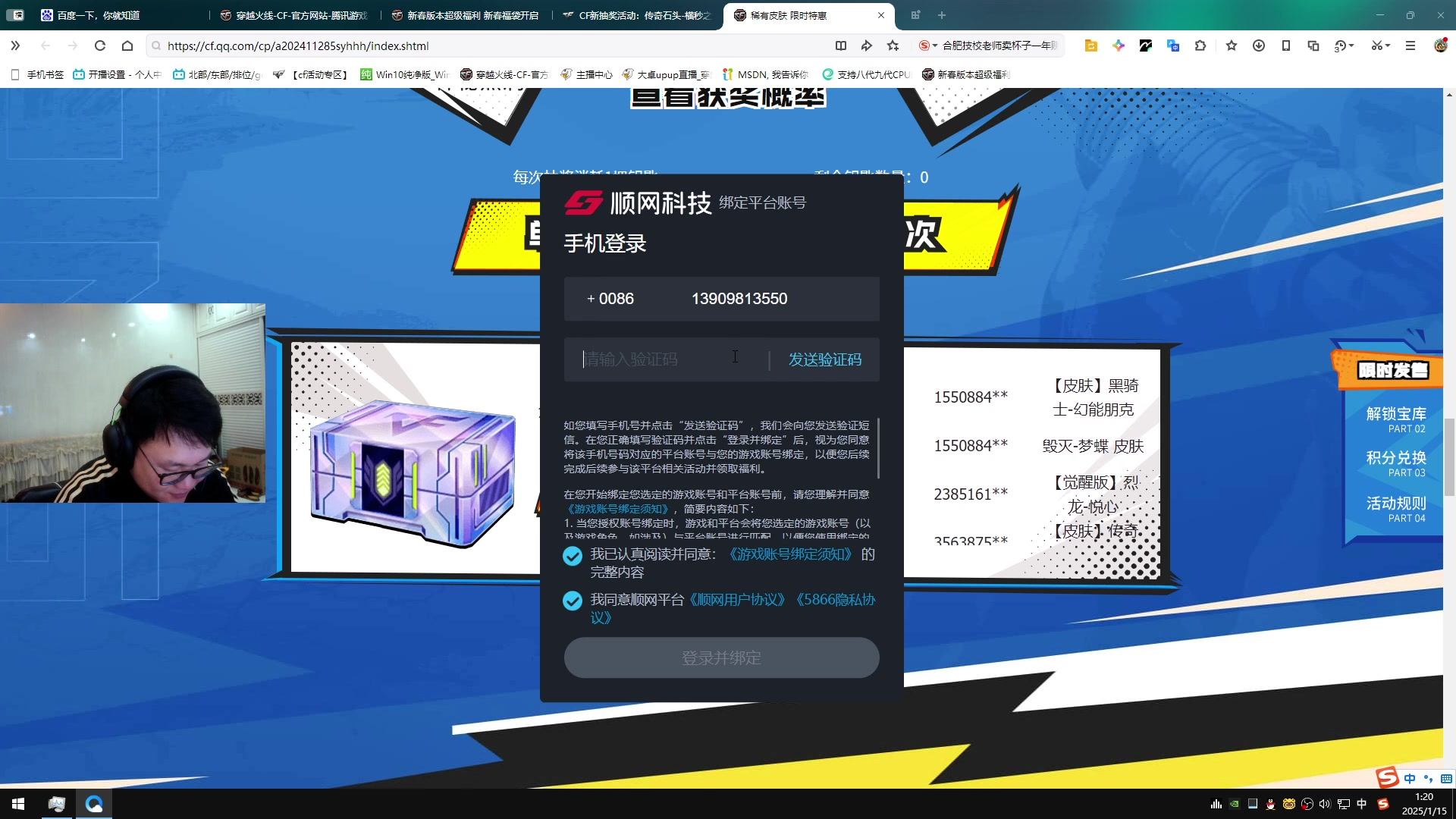1456x819 pixels.
Task: Click user profile avatar in toolbar
Action: point(1441,45)
